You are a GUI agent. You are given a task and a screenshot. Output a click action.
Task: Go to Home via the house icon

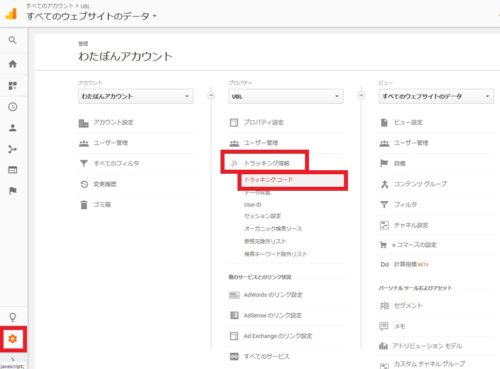12,64
